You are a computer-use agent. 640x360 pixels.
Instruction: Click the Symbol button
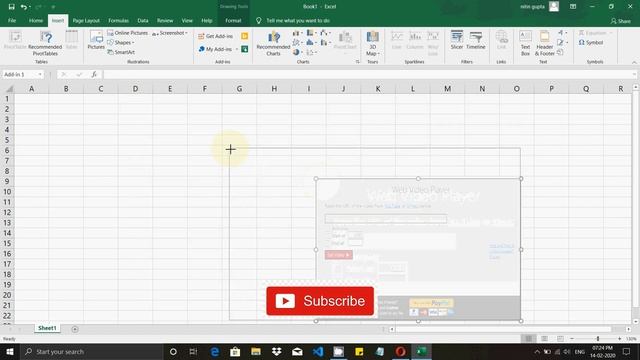tap(591, 42)
